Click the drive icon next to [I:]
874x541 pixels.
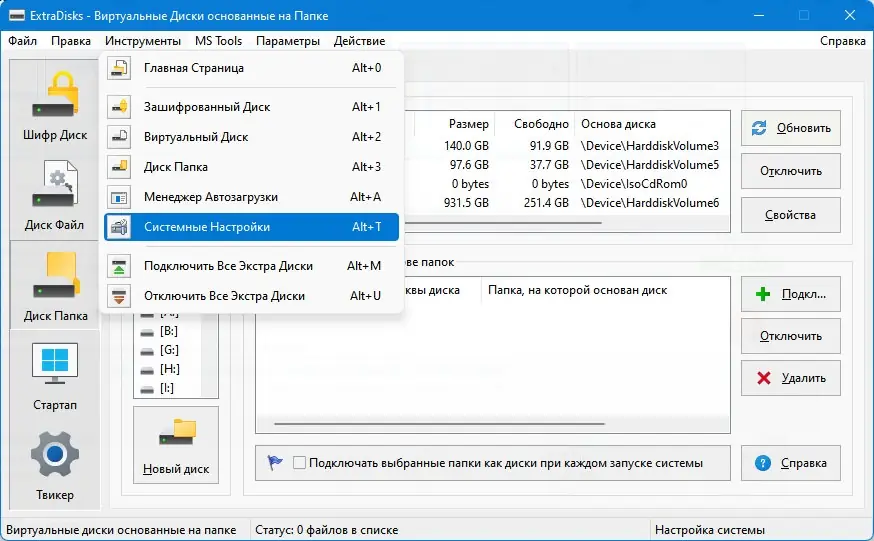click(x=147, y=389)
